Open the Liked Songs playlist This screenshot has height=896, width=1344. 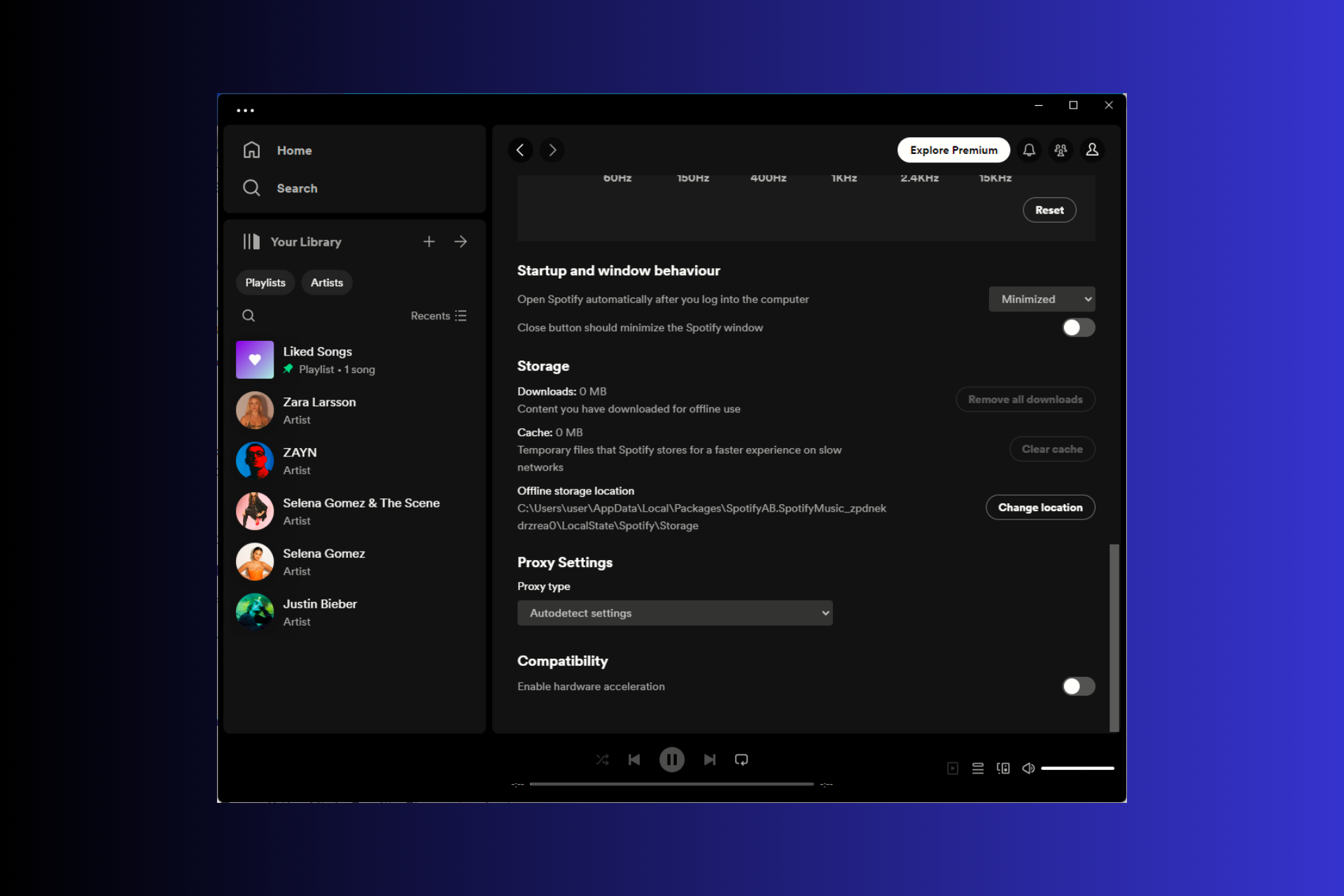pyautogui.click(x=354, y=360)
